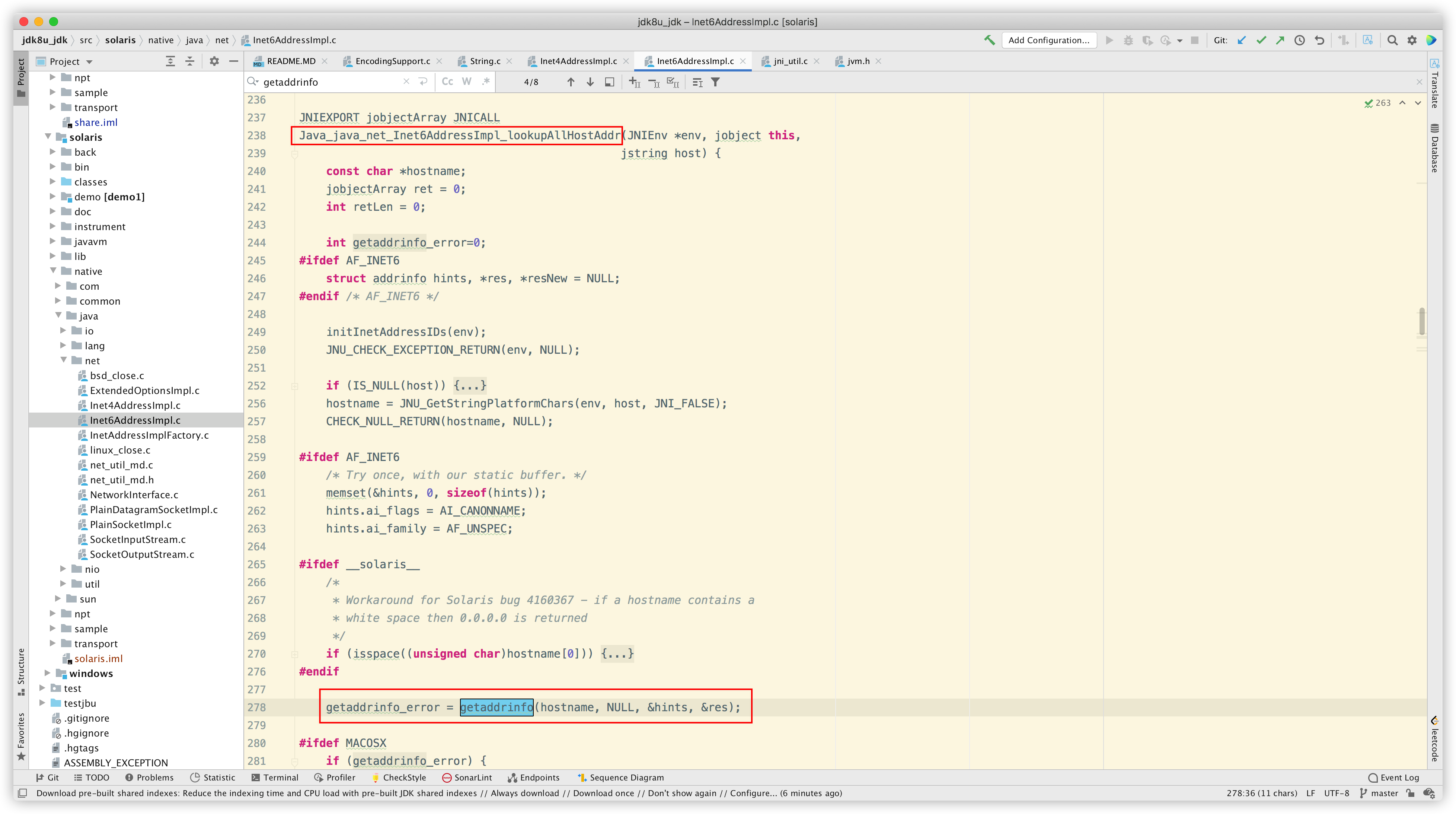Click the Build project hammer icon
This screenshot has width=1456, height=814.
coord(989,40)
